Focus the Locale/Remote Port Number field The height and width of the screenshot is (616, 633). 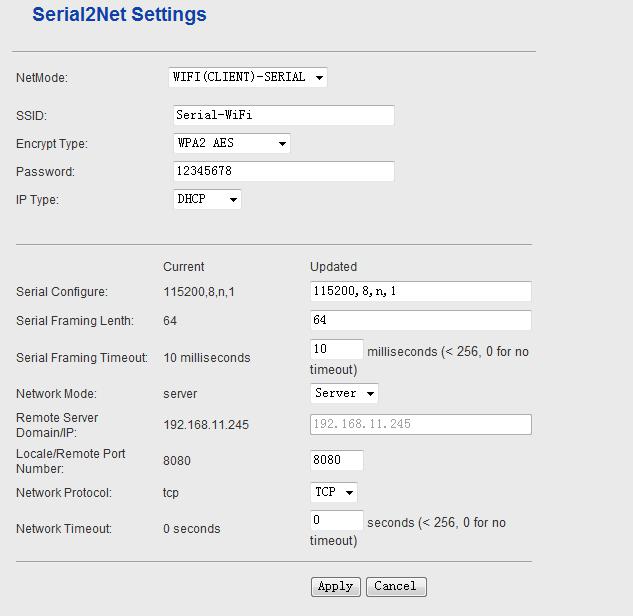(x=336, y=461)
